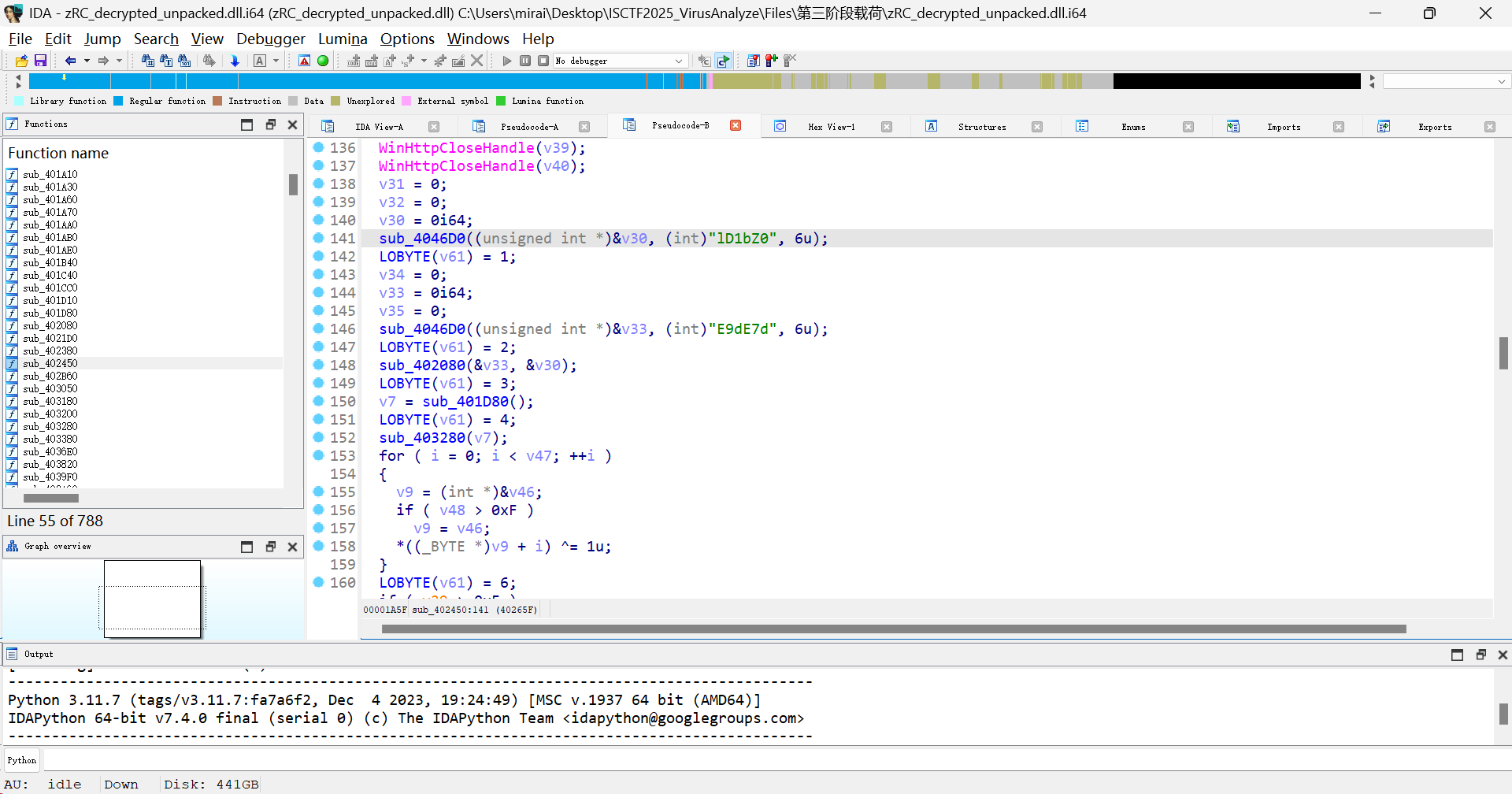Switch to the Exports tab

[1435, 127]
